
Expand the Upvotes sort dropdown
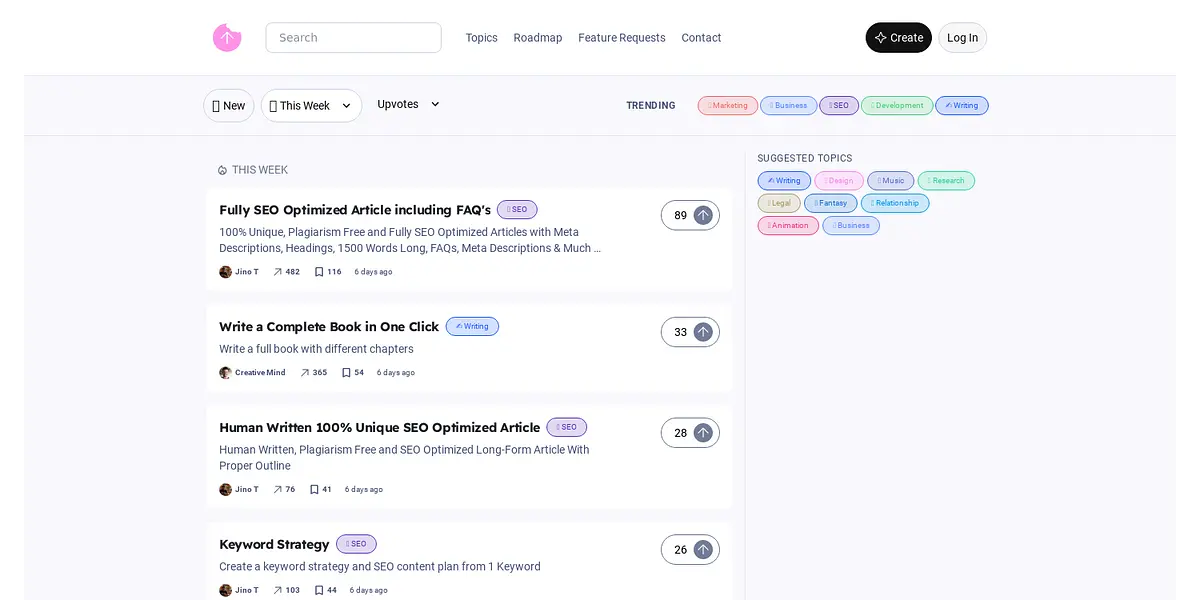click(x=408, y=105)
